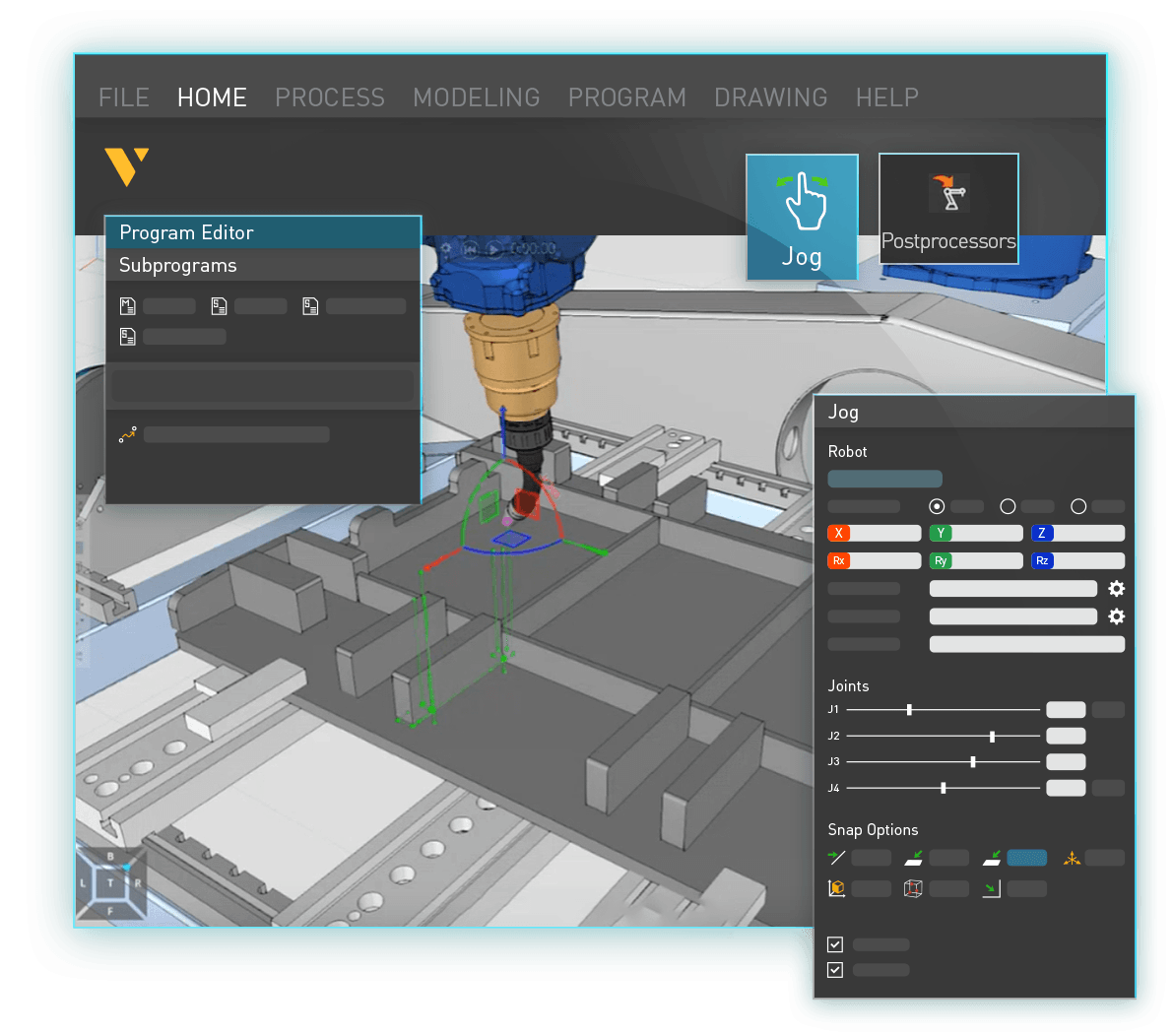1173x1036 pixels.
Task: Click the Postprocessors button
Action: point(947,209)
